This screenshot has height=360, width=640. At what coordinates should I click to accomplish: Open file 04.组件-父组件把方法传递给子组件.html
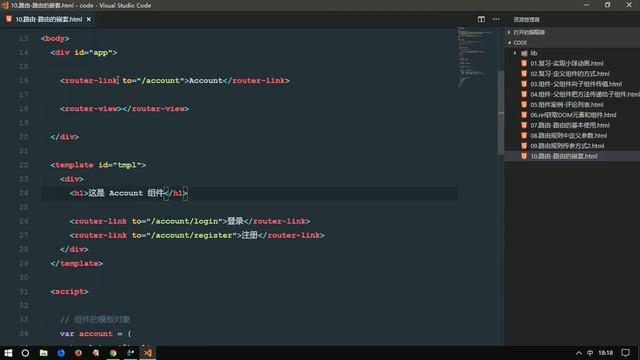click(584, 94)
